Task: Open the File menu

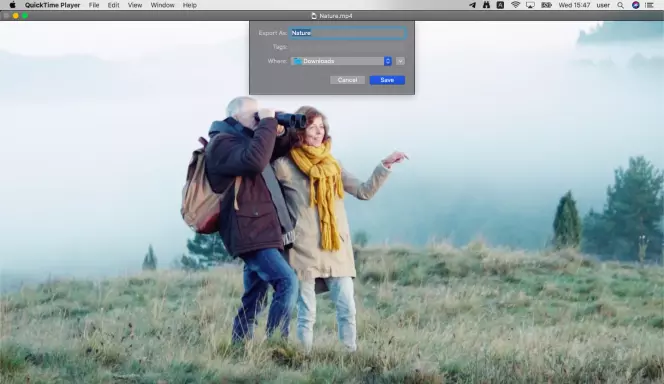Action: pyautogui.click(x=94, y=5)
